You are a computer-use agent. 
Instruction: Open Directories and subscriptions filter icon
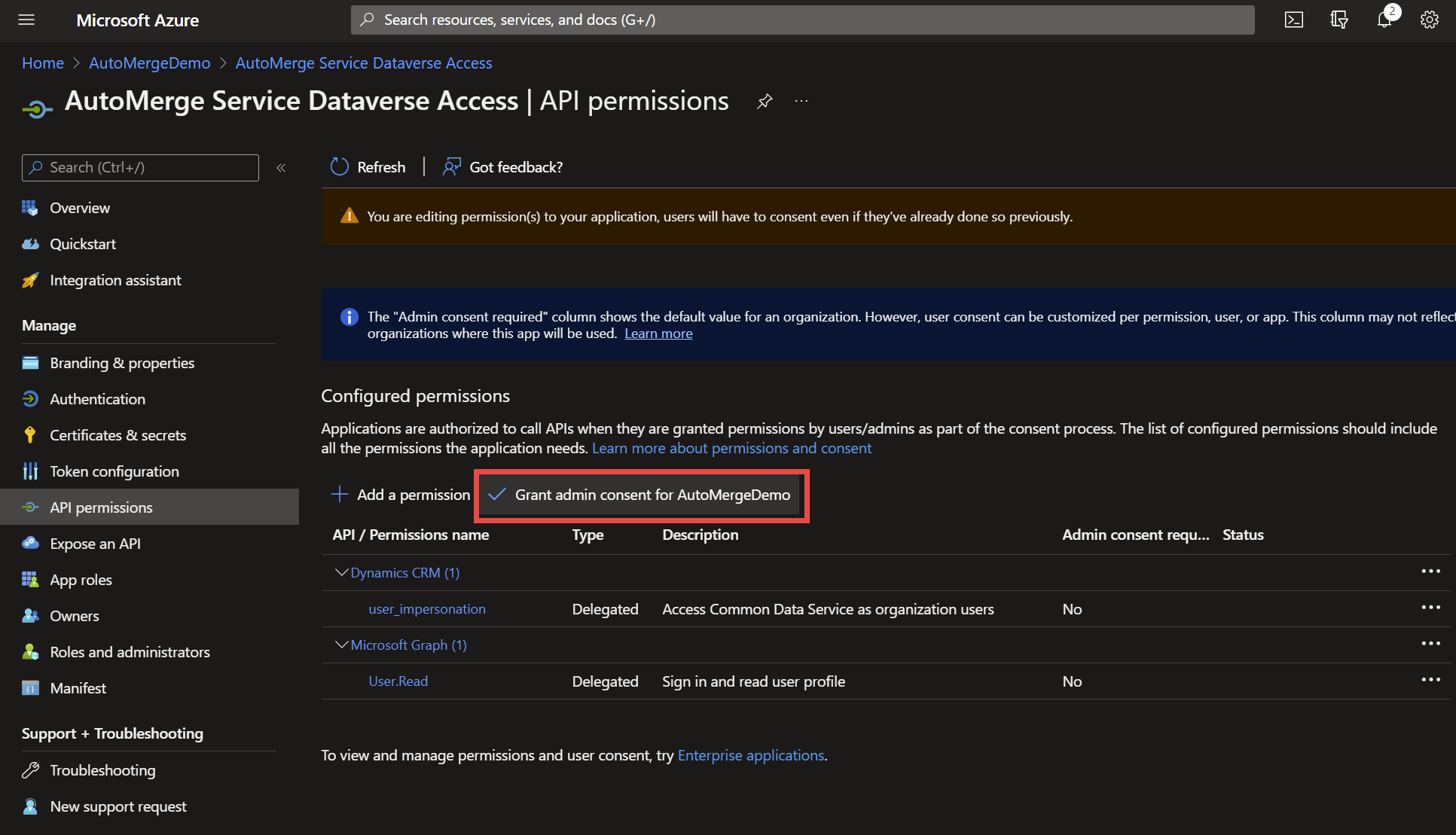1338,20
